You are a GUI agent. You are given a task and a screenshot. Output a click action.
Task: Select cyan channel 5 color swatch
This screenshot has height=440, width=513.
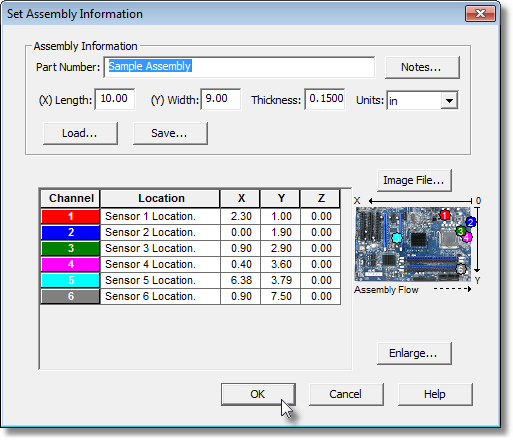pos(70,280)
